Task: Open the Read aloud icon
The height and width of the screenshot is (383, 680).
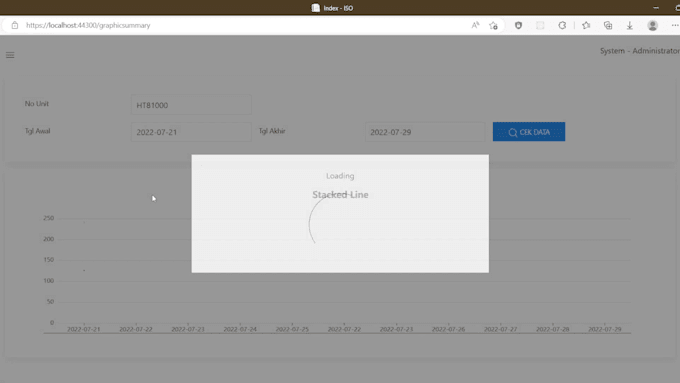Action: [x=475, y=25]
